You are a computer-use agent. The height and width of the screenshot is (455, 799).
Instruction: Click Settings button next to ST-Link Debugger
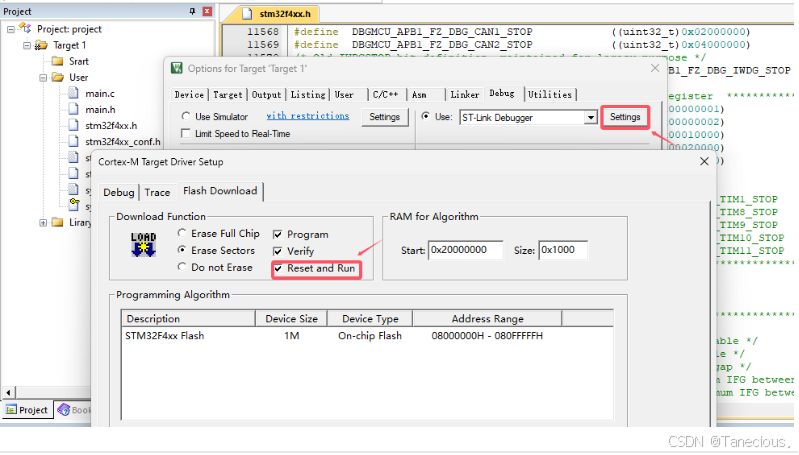625,117
